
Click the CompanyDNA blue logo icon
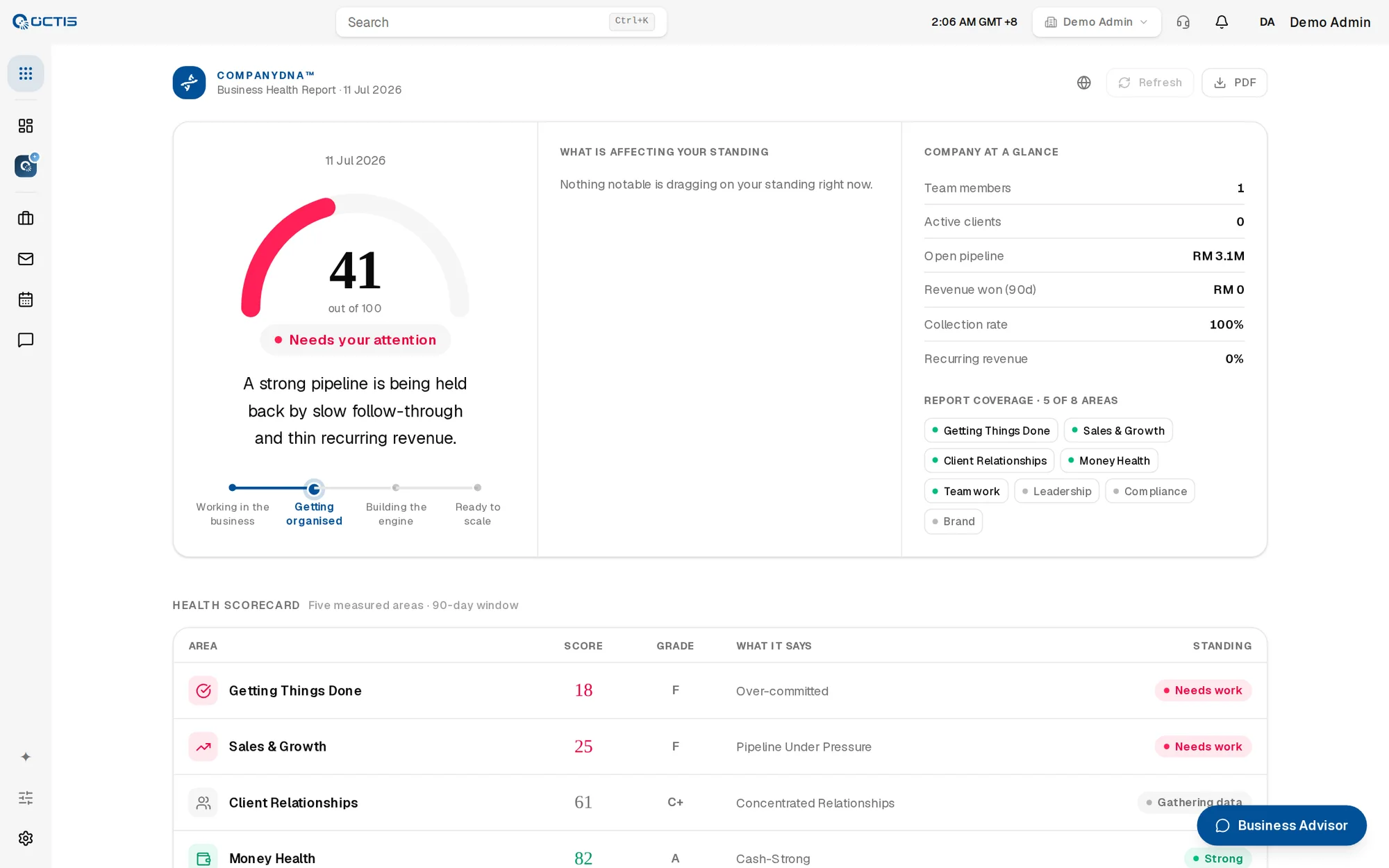[x=189, y=83]
